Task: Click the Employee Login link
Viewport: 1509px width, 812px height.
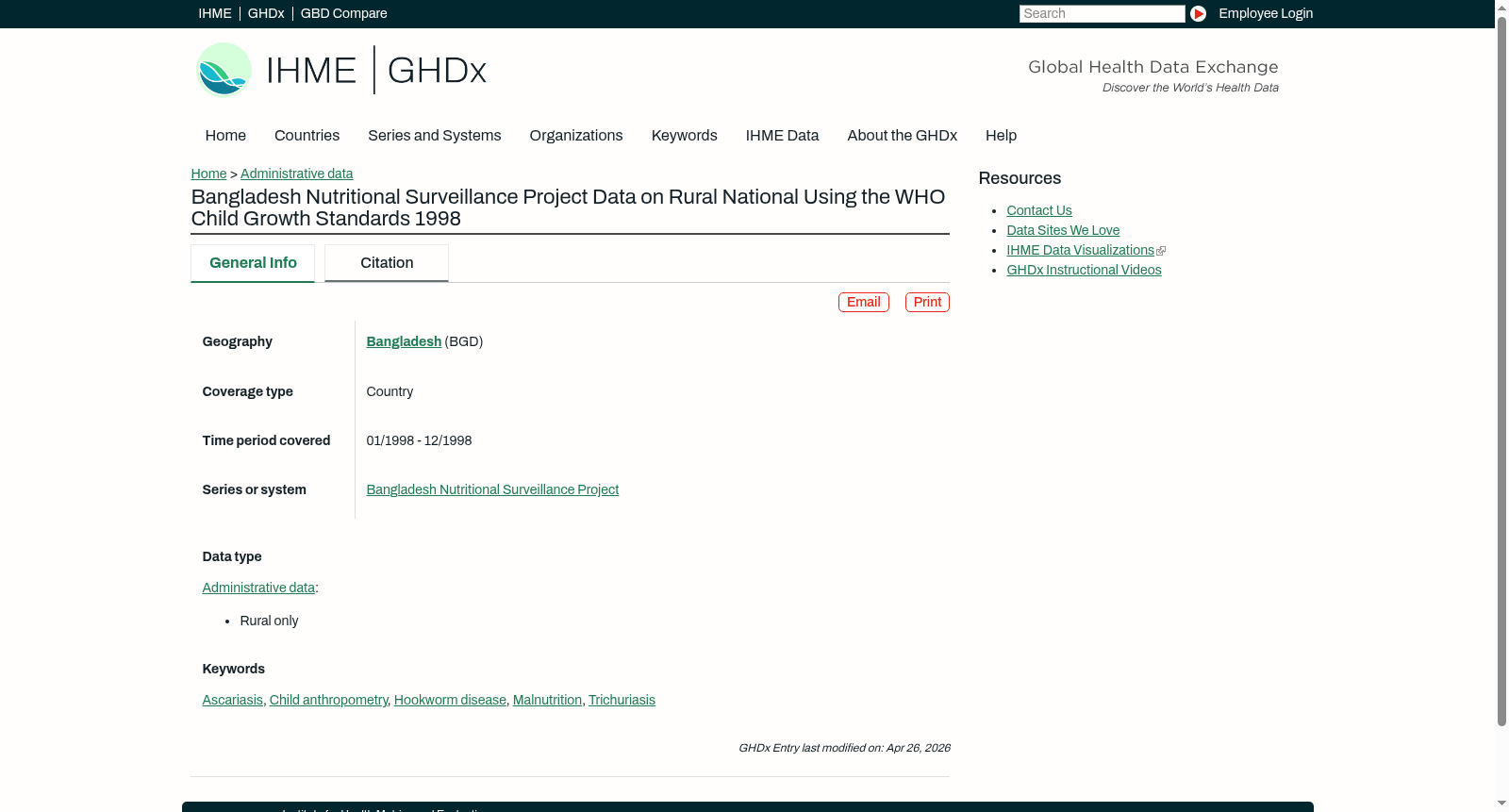Action: click(1266, 13)
